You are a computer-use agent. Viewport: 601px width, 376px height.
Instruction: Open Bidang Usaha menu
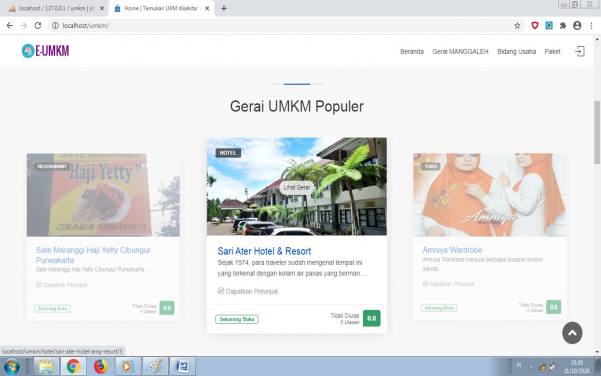[x=516, y=51]
